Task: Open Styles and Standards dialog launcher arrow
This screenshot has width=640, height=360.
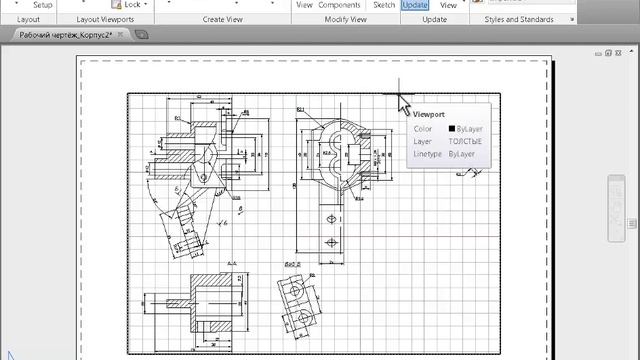Action: pyautogui.click(x=572, y=19)
